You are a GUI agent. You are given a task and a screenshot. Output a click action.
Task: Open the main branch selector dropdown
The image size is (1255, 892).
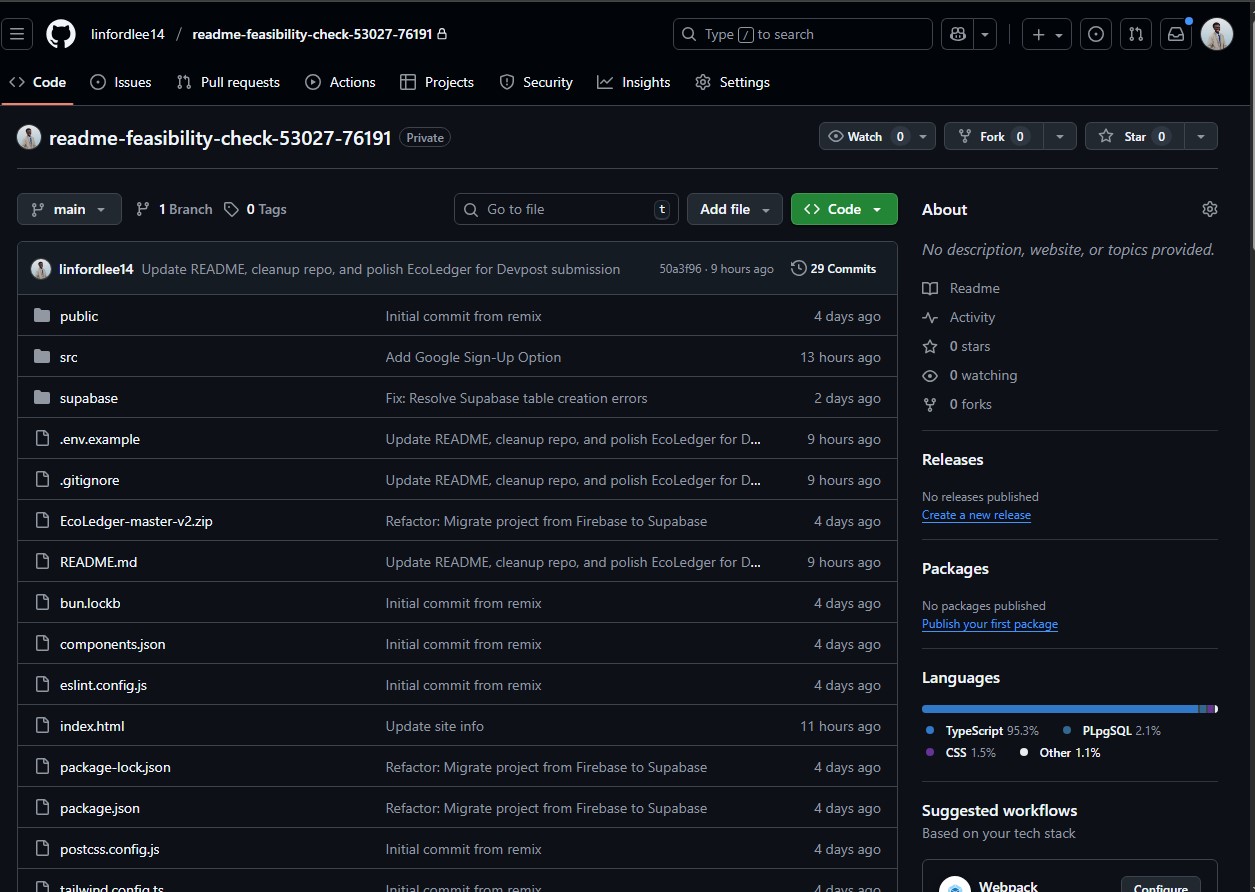point(69,209)
